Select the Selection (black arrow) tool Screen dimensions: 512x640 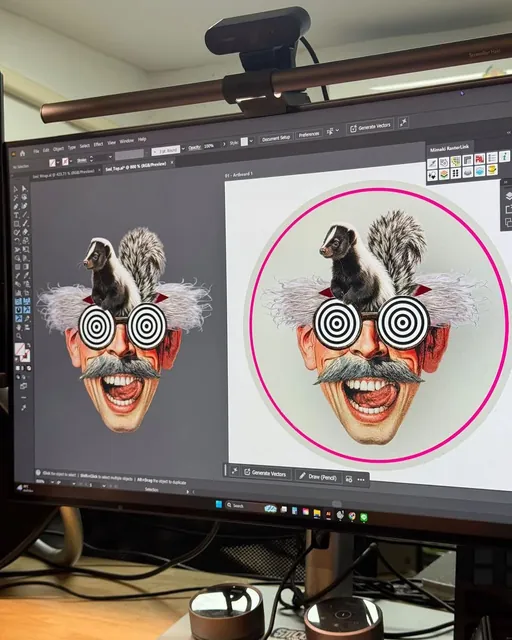pyautogui.click(x=16, y=189)
